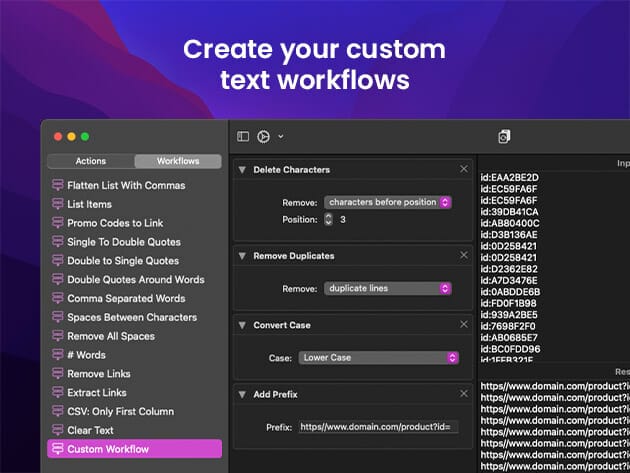
Task: Toggle the sidebar panel icon
Action: point(243,136)
